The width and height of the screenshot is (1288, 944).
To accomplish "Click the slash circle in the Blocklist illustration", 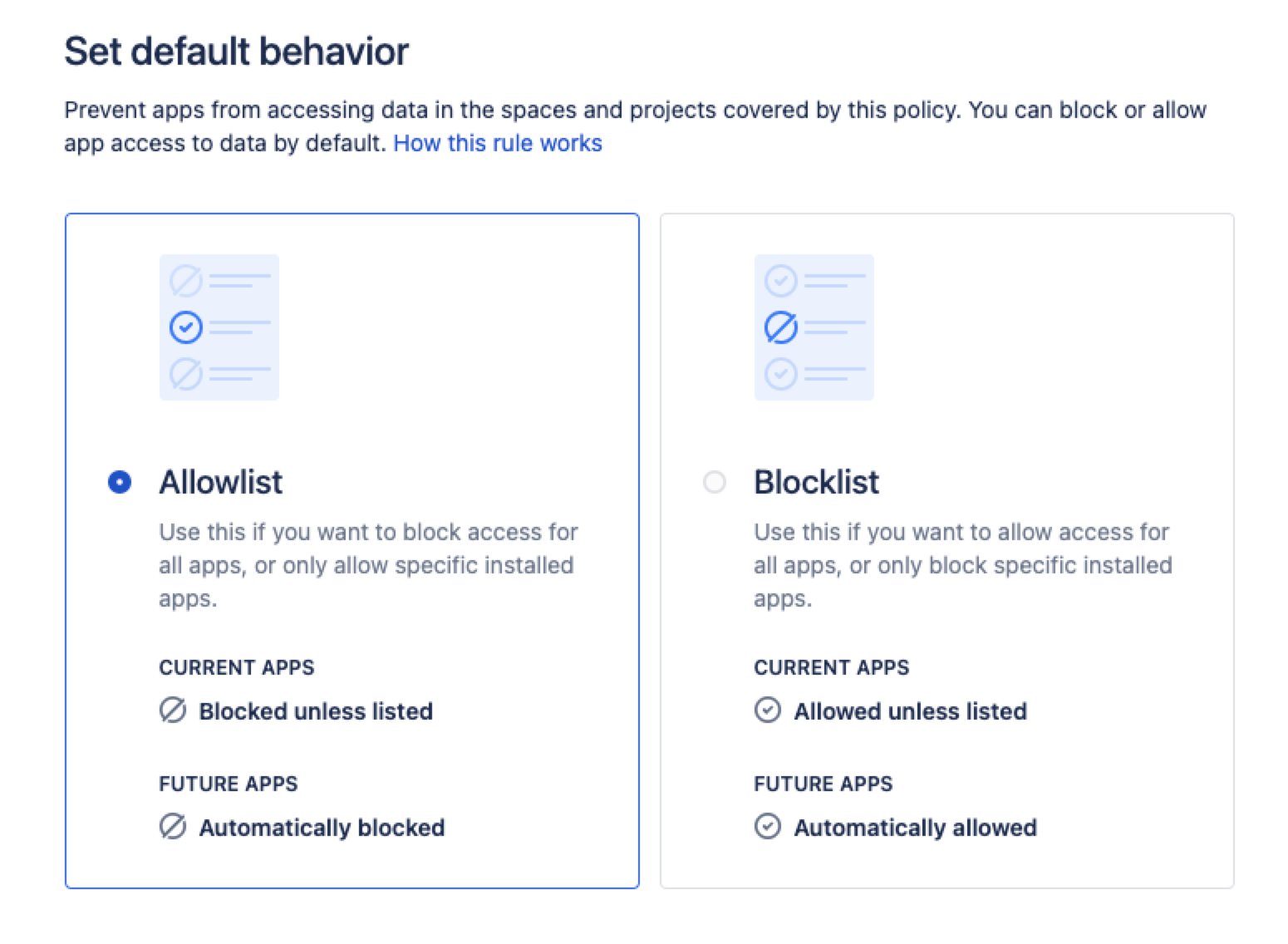I will [779, 327].
